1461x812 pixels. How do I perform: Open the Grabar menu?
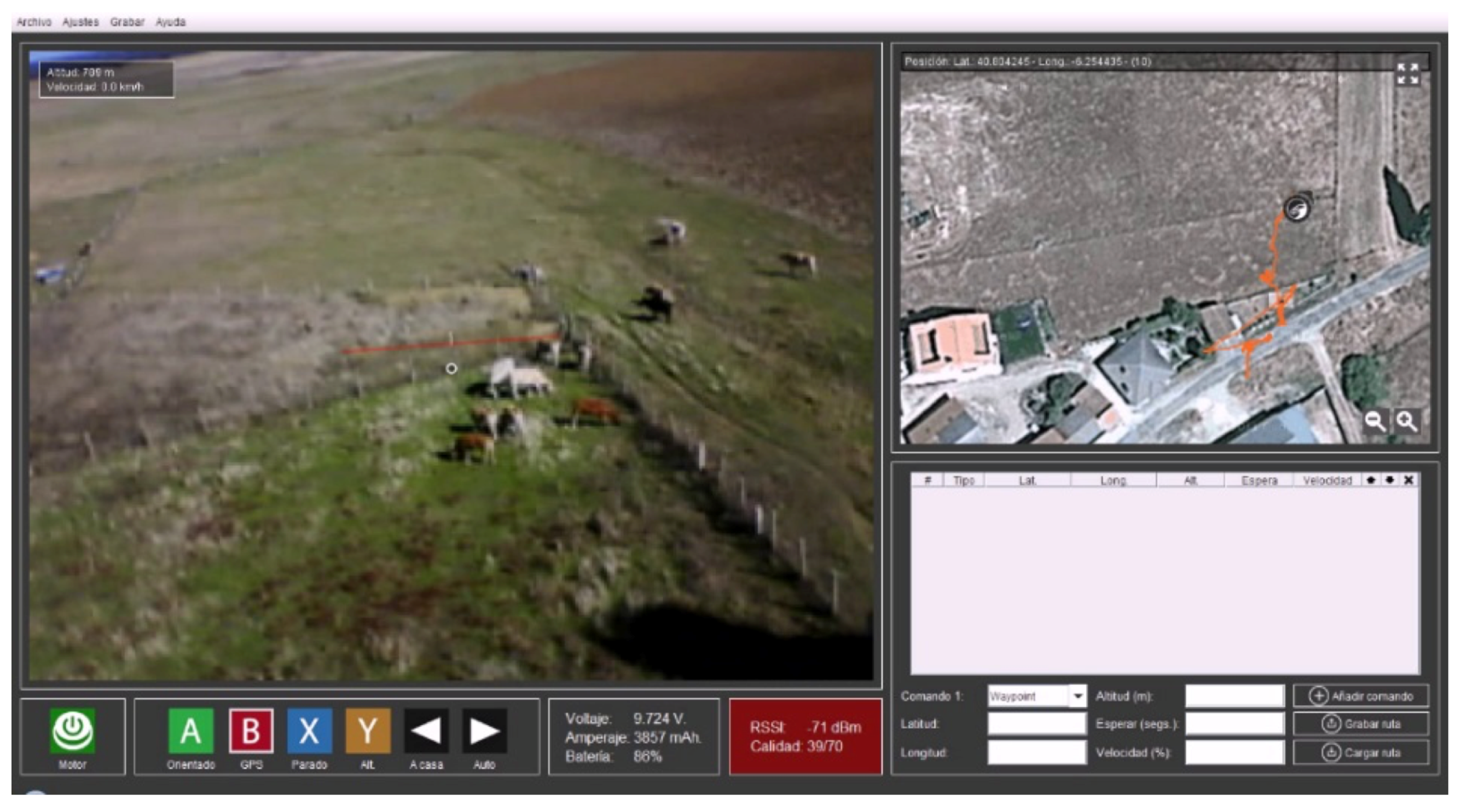[x=127, y=22]
